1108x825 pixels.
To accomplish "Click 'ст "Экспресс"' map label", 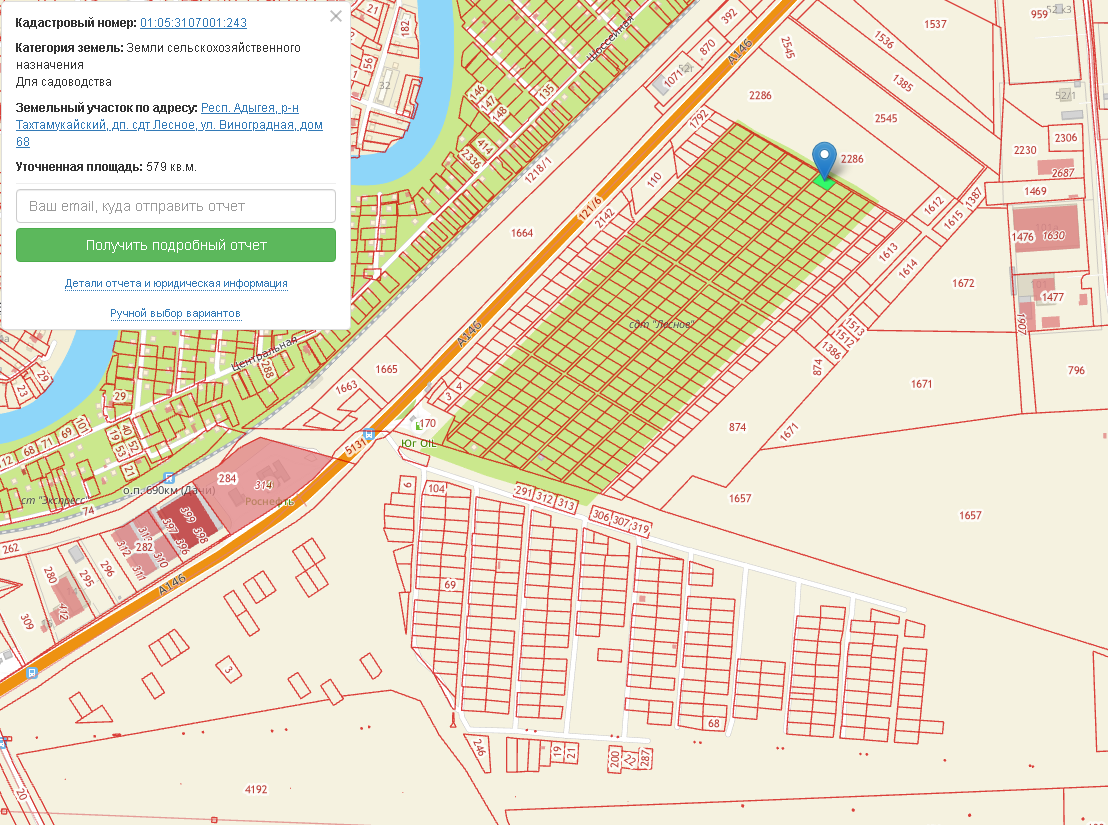I will click(x=53, y=500).
